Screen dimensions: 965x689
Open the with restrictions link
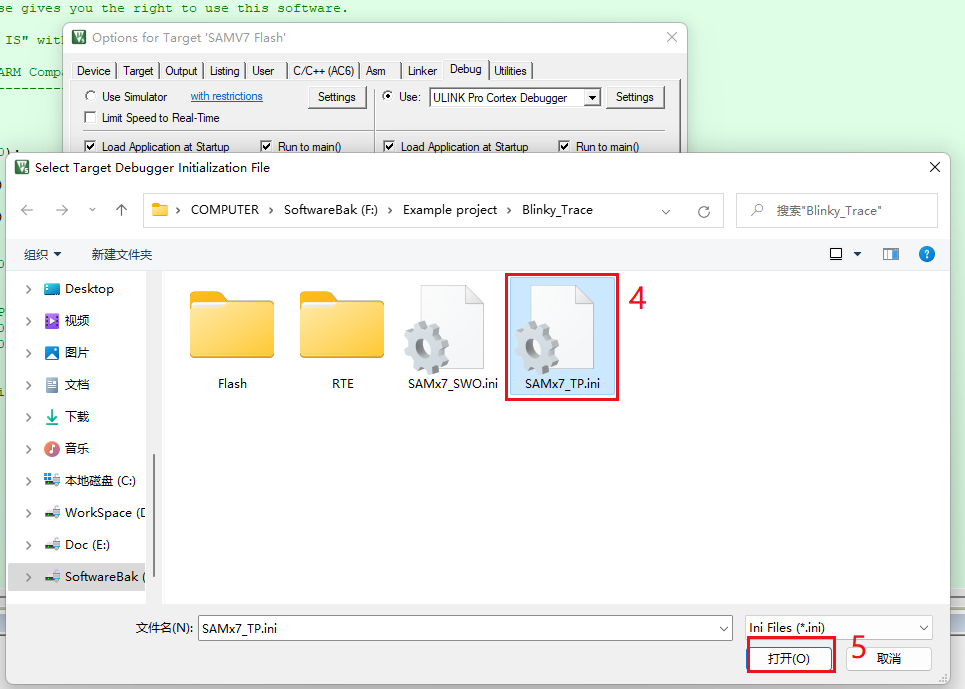tap(226, 97)
